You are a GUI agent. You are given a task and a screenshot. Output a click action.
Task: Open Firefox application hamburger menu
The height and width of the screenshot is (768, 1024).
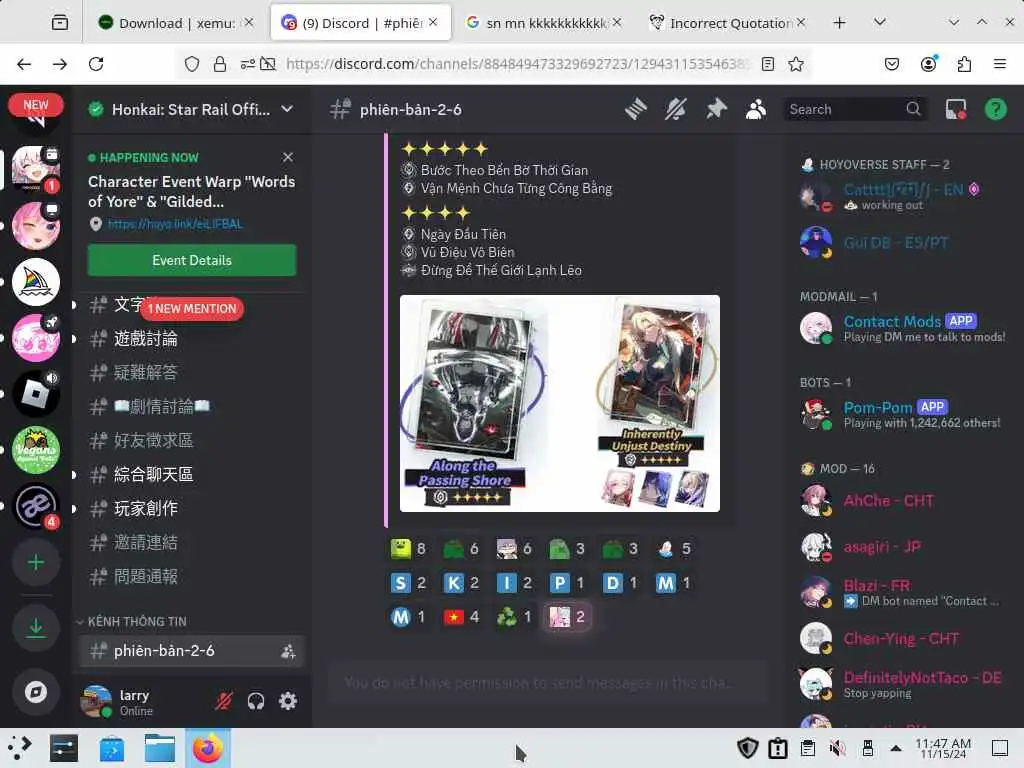999,64
